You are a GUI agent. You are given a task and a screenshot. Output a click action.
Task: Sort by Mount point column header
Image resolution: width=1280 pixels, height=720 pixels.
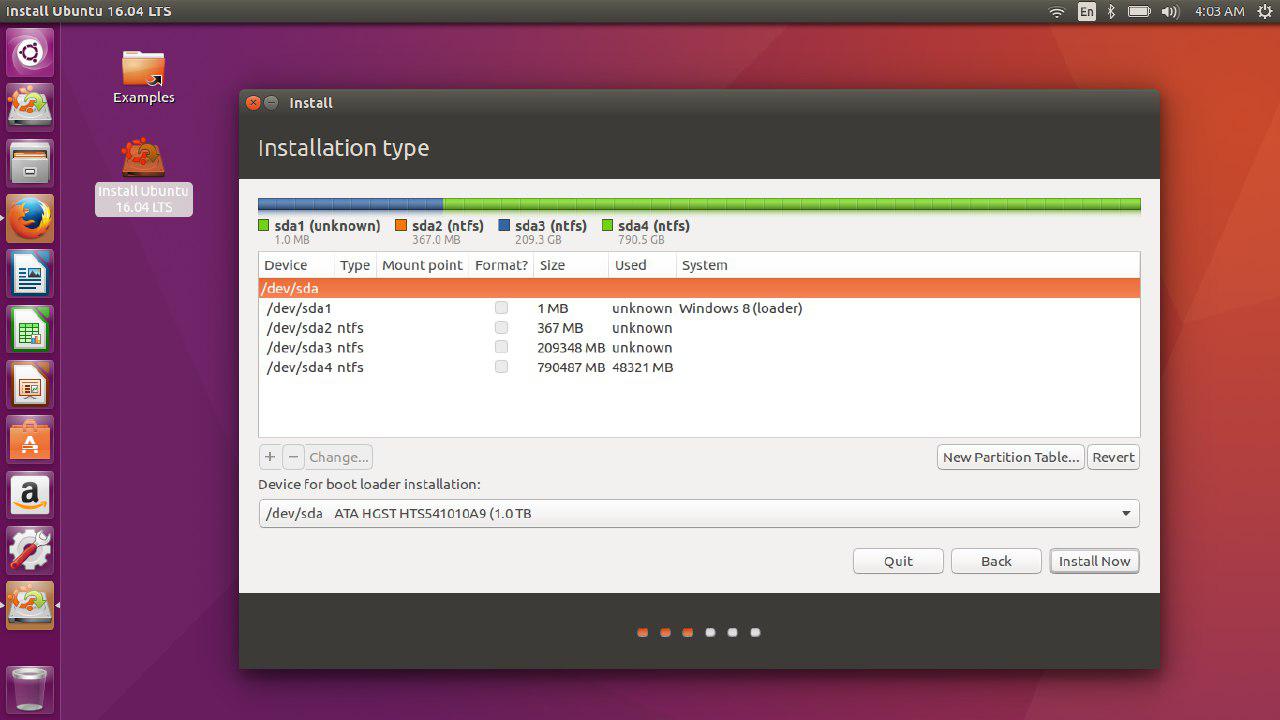422,265
